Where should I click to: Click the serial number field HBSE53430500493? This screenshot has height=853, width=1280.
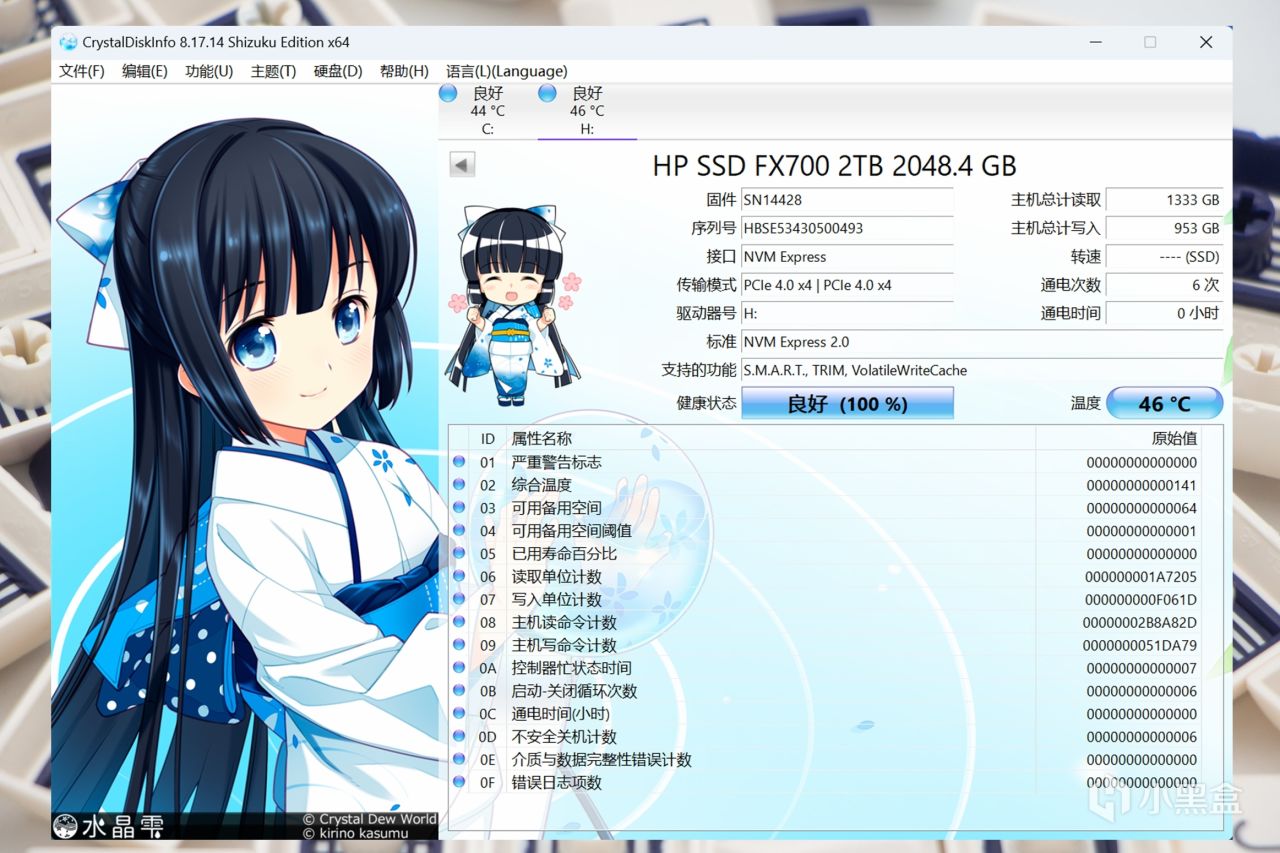point(847,228)
